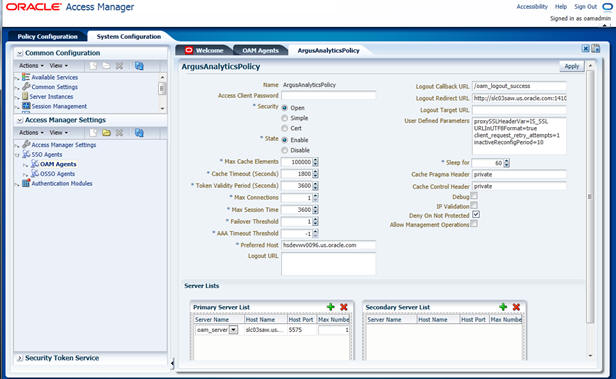Select Simple security radio button
Viewport: 616px width, 379px height.
coord(284,118)
